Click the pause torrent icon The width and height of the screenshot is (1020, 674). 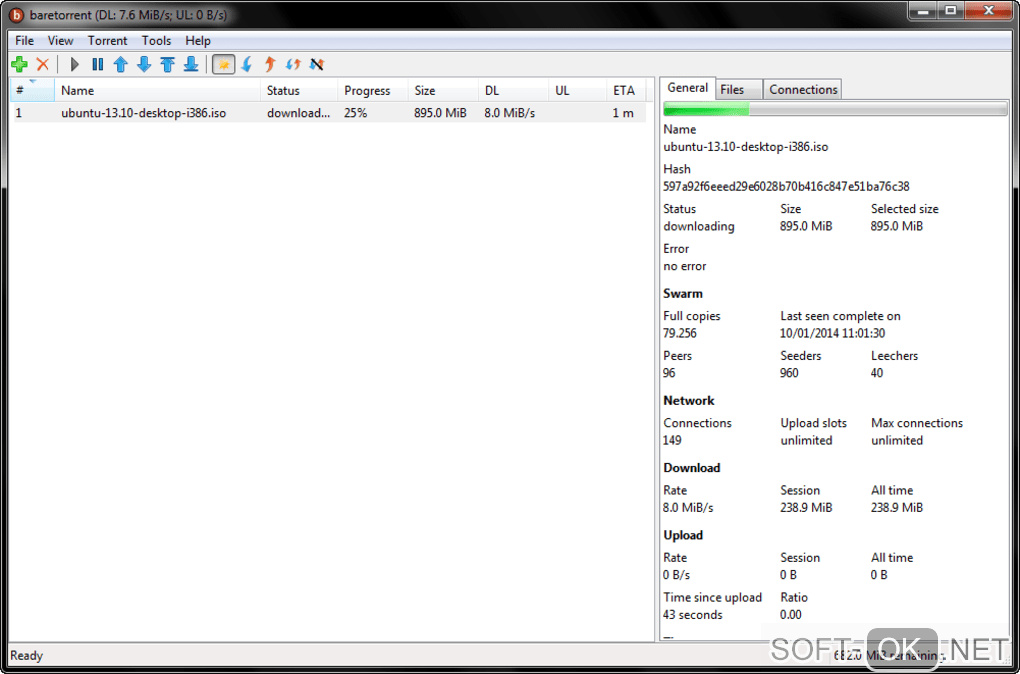[x=98, y=64]
